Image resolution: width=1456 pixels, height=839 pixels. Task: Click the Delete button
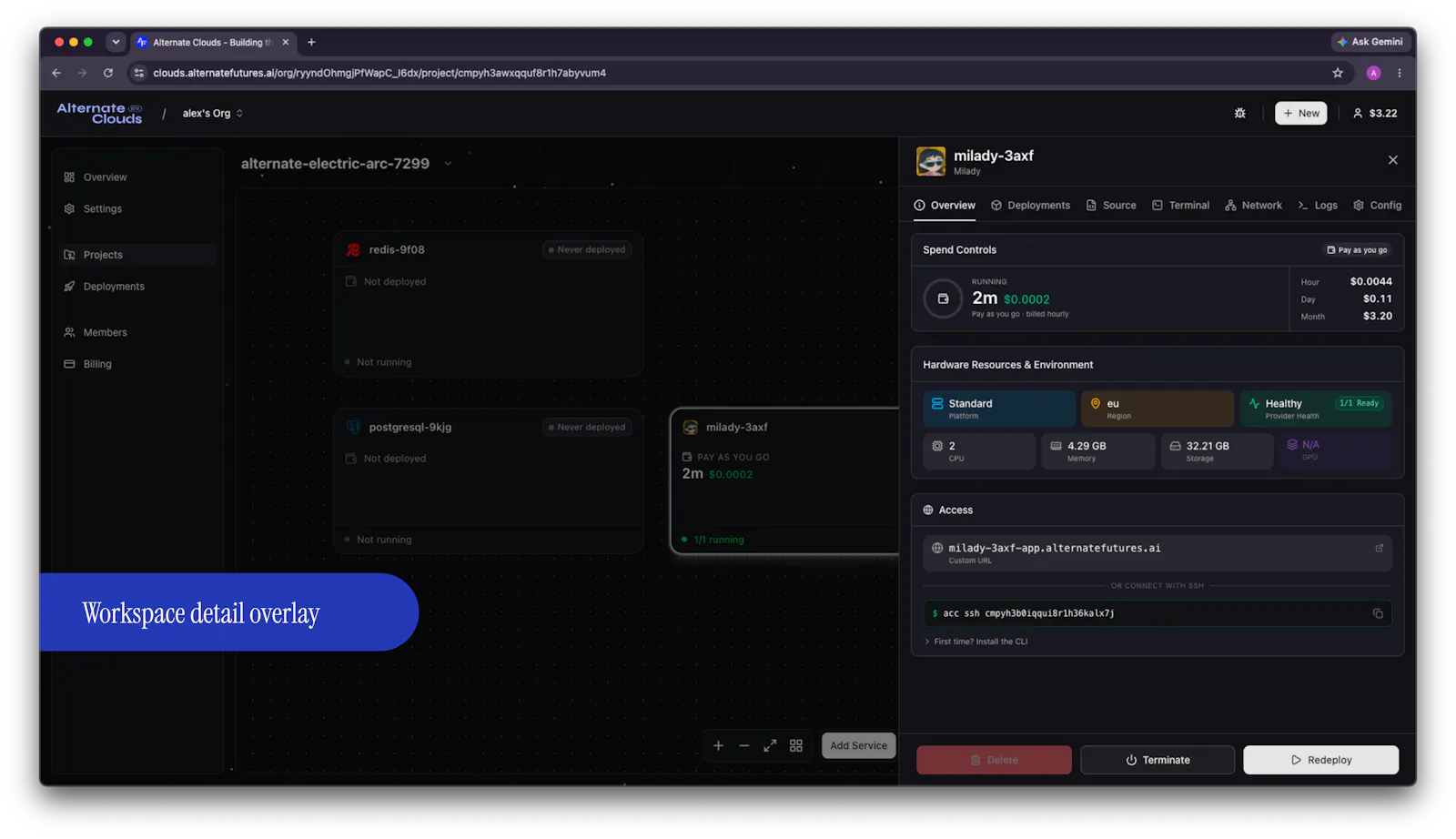[994, 760]
